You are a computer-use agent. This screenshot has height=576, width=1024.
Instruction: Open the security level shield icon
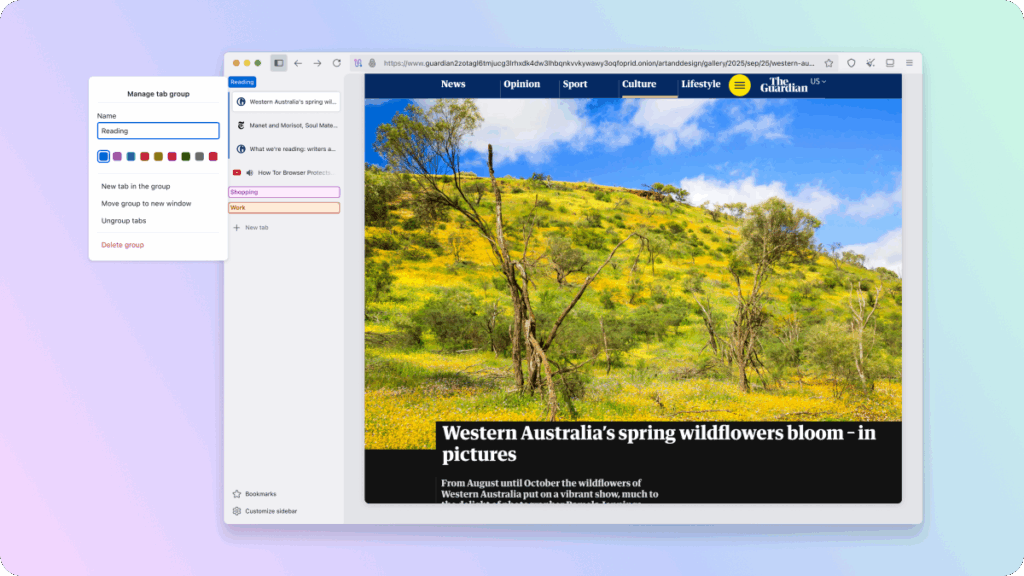click(851, 62)
